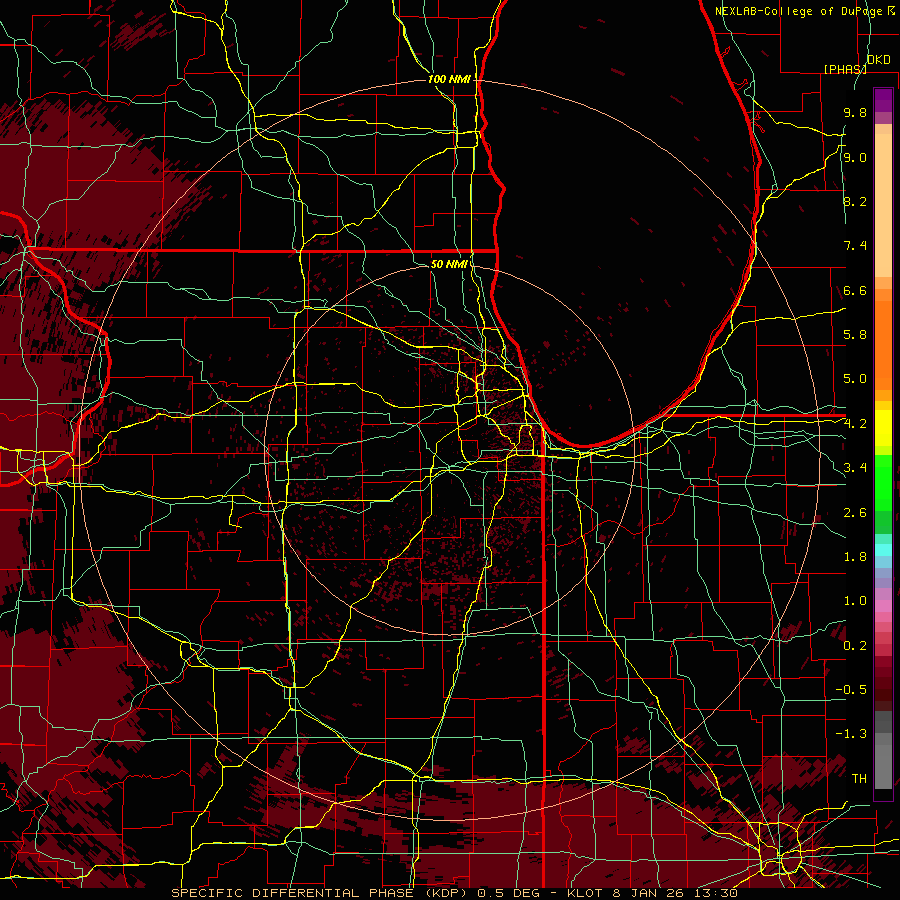The height and width of the screenshot is (900, 900).
Task: Click the 9.8 legend value
Action: tap(855, 112)
